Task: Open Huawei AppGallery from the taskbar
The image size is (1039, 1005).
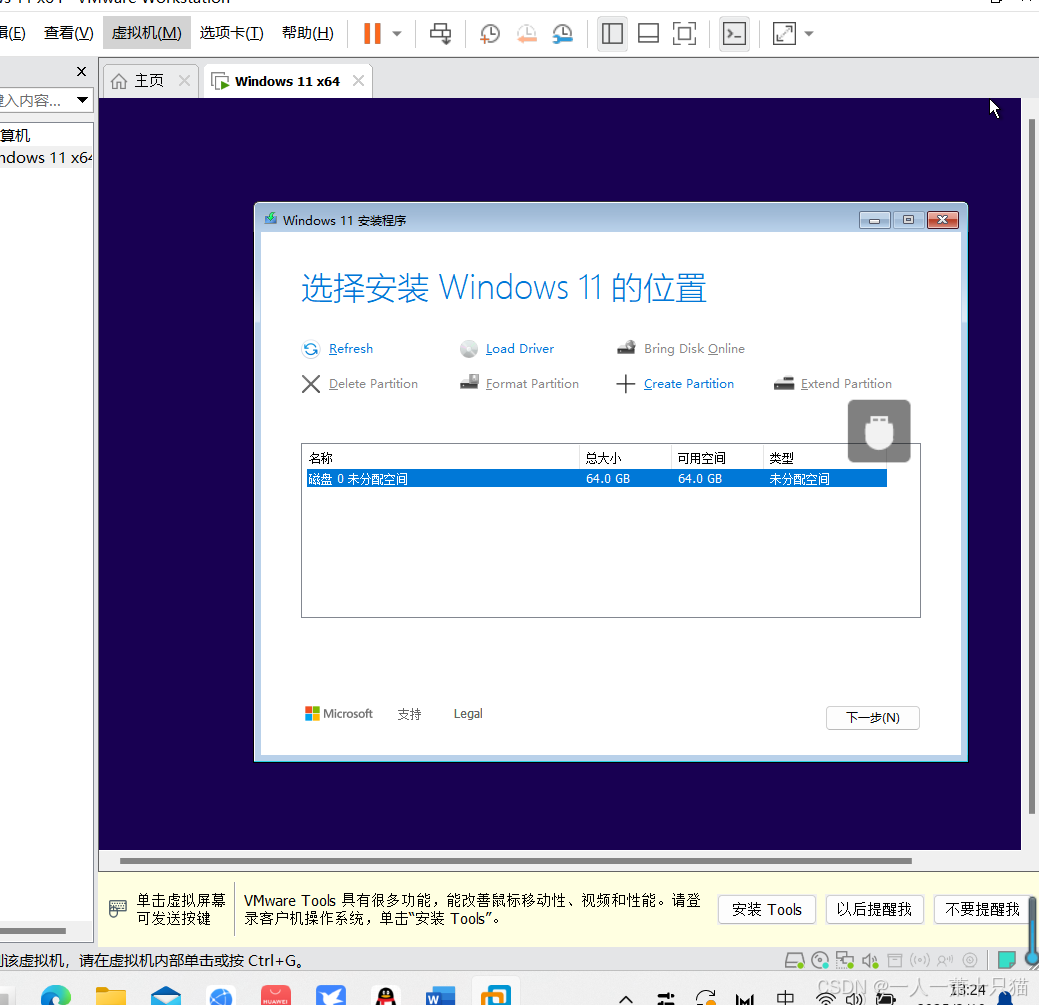Action: (276, 996)
